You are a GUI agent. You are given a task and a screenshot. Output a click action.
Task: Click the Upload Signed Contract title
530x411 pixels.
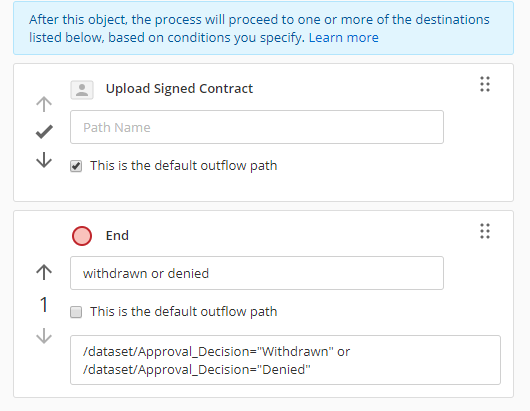(x=179, y=89)
